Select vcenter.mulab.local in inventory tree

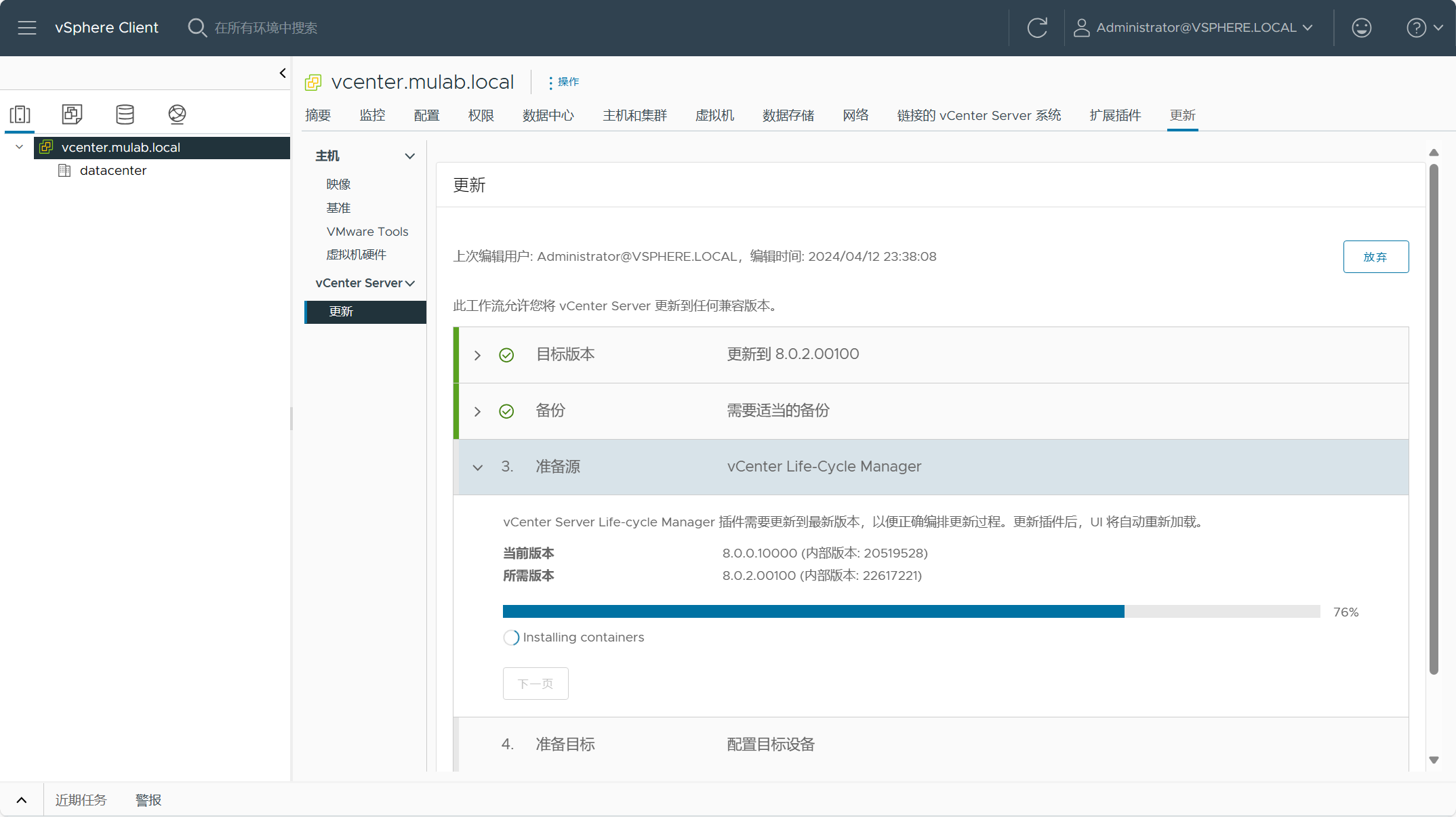click(162, 148)
